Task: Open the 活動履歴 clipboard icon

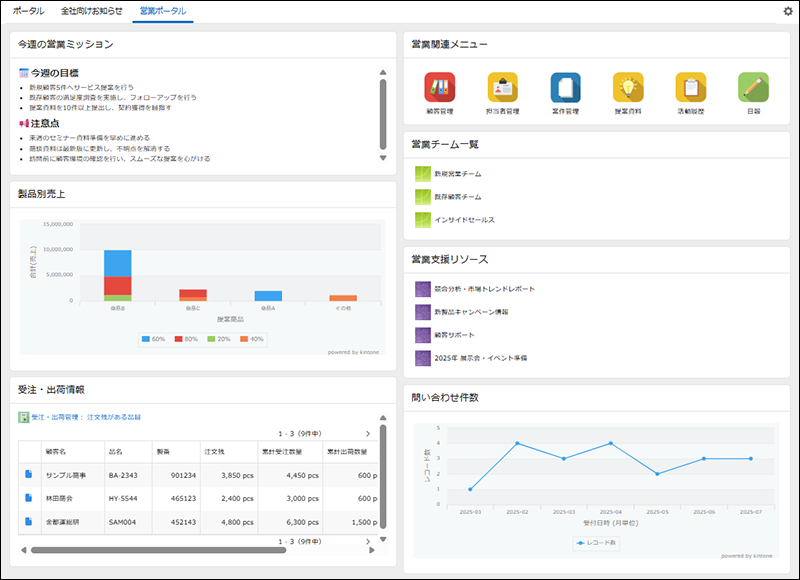Action: click(x=691, y=88)
